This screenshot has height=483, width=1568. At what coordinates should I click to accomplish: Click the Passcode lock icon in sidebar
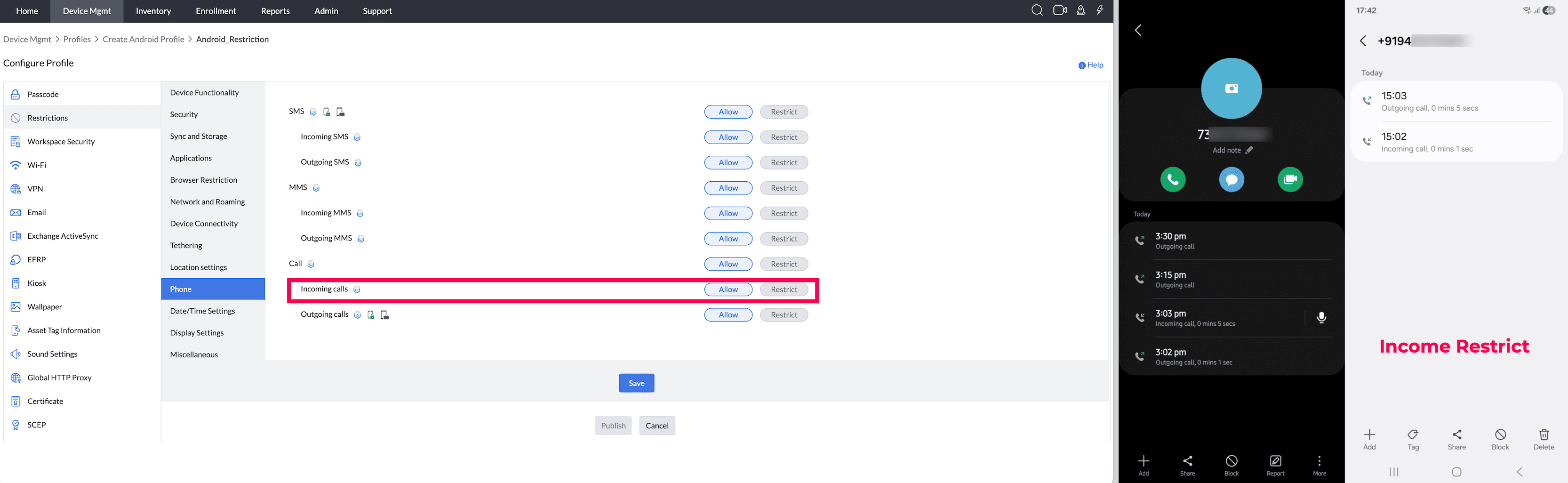(x=16, y=95)
